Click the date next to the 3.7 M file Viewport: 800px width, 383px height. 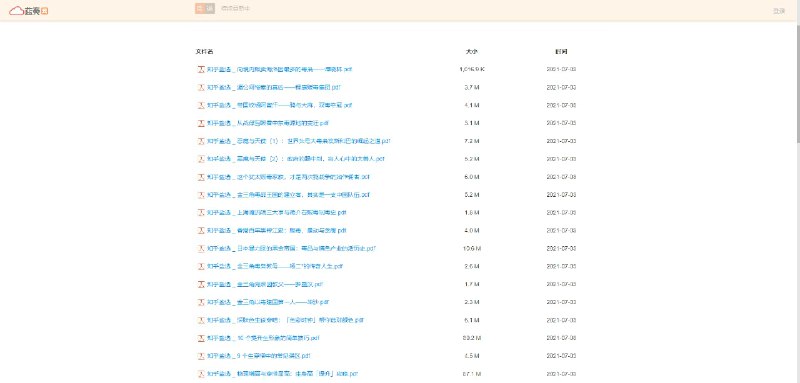click(561, 87)
